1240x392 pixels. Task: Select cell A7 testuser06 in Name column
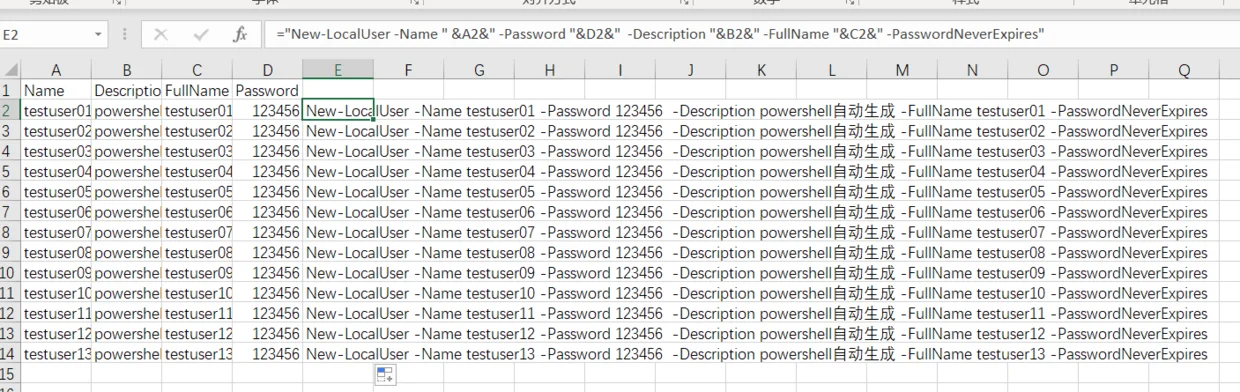pyautogui.click(x=56, y=212)
